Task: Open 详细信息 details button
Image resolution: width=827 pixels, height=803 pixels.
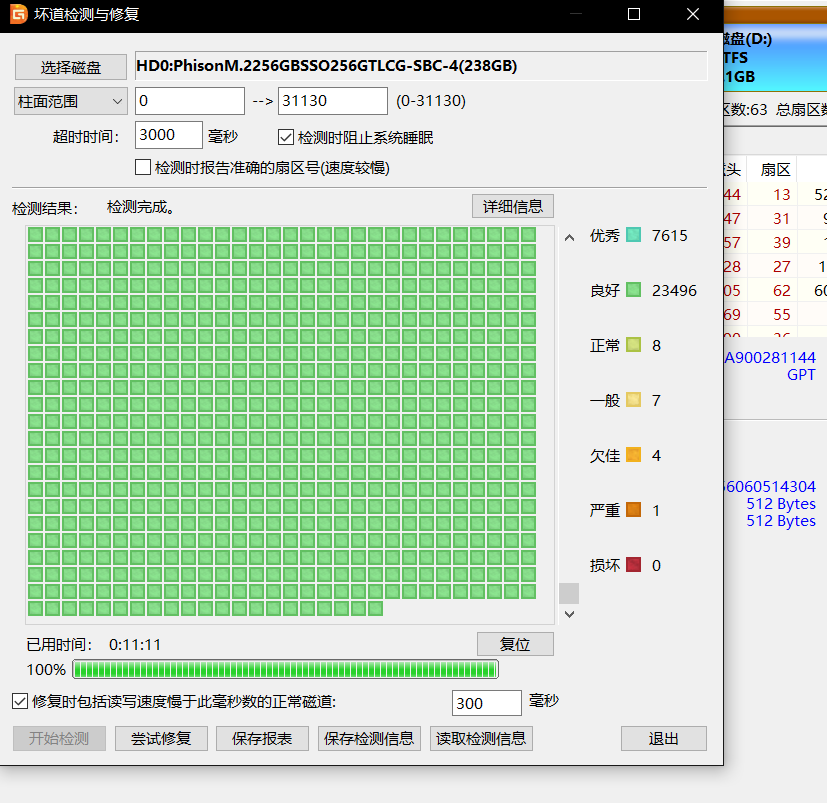Action: [x=512, y=206]
